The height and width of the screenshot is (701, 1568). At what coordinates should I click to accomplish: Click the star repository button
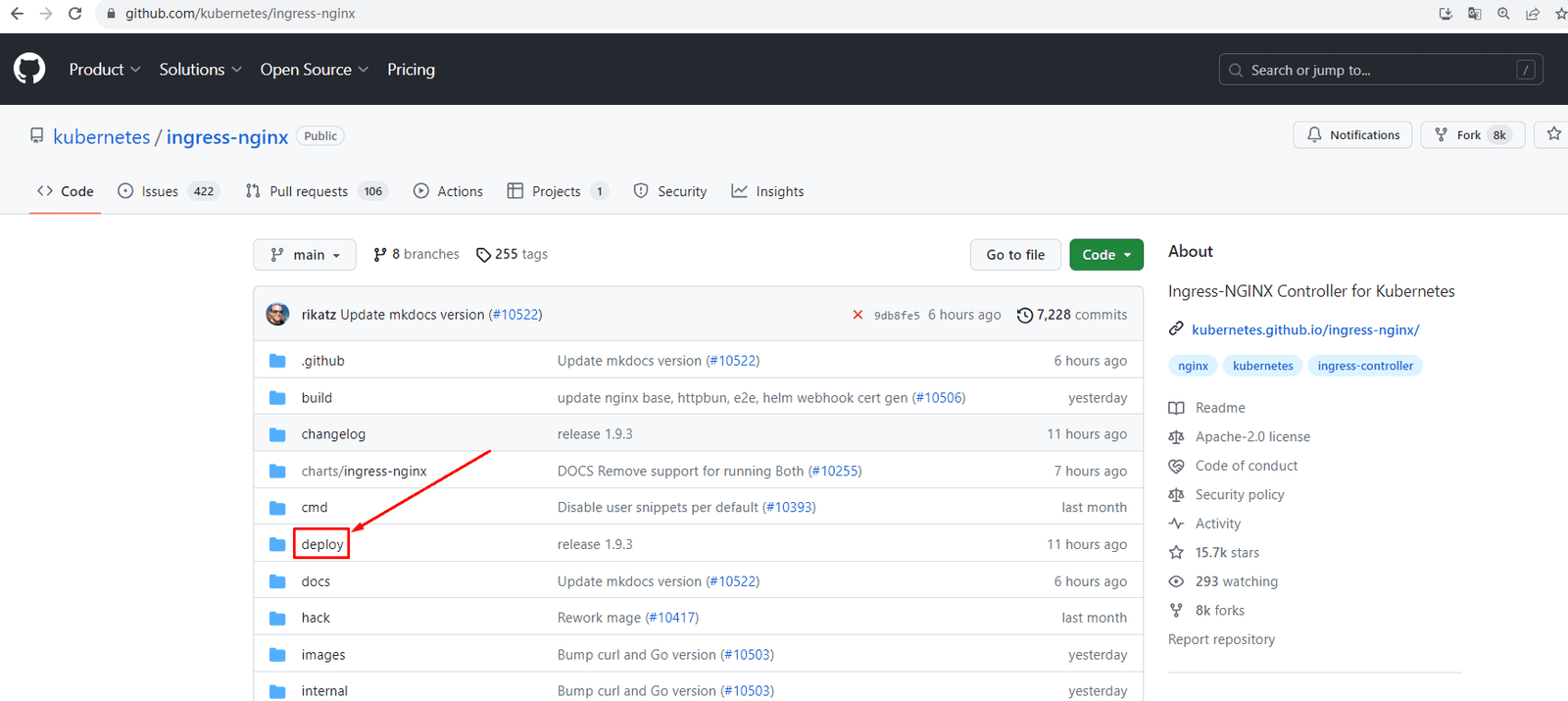1552,134
